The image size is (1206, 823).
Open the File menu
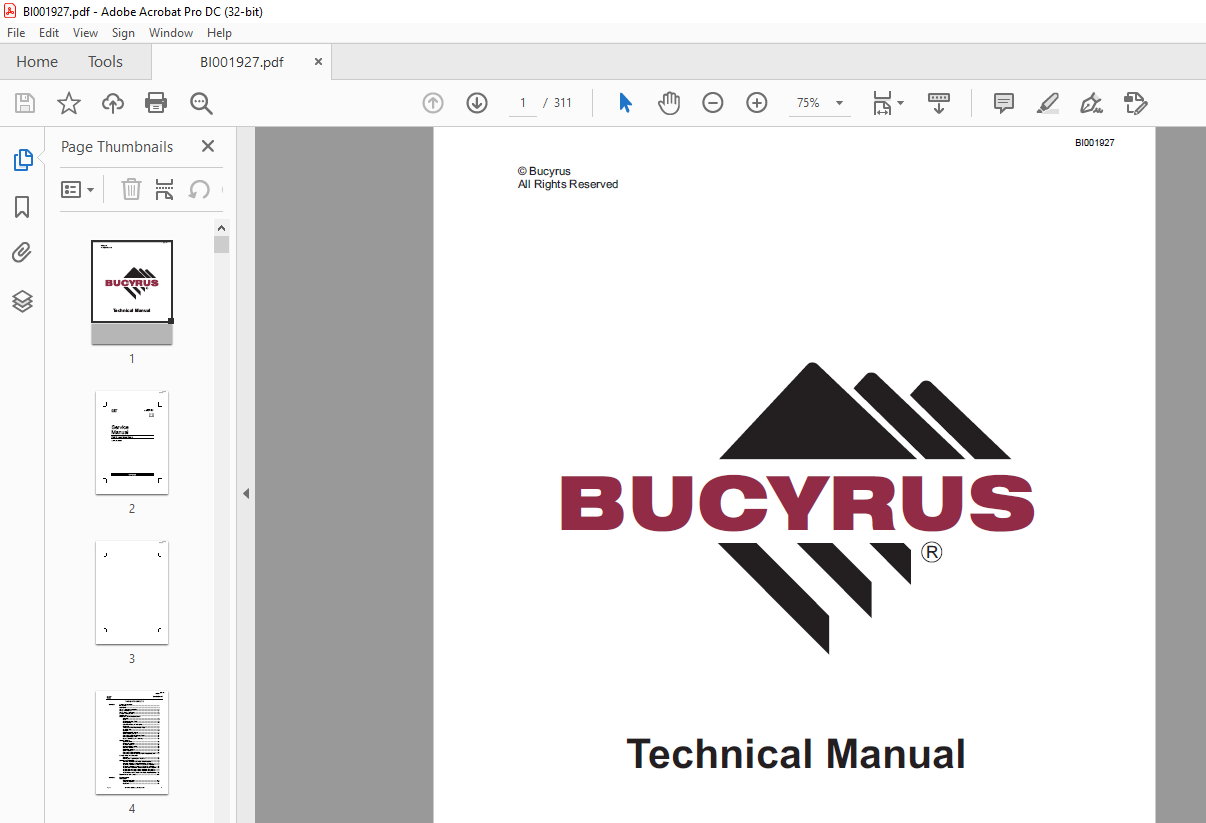click(x=16, y=33)
